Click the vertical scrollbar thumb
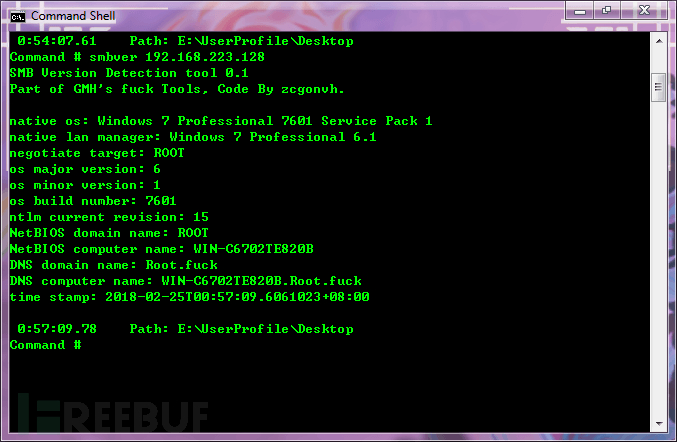The height and width of the screenshot is (442, 677). [x=658, y=87]
